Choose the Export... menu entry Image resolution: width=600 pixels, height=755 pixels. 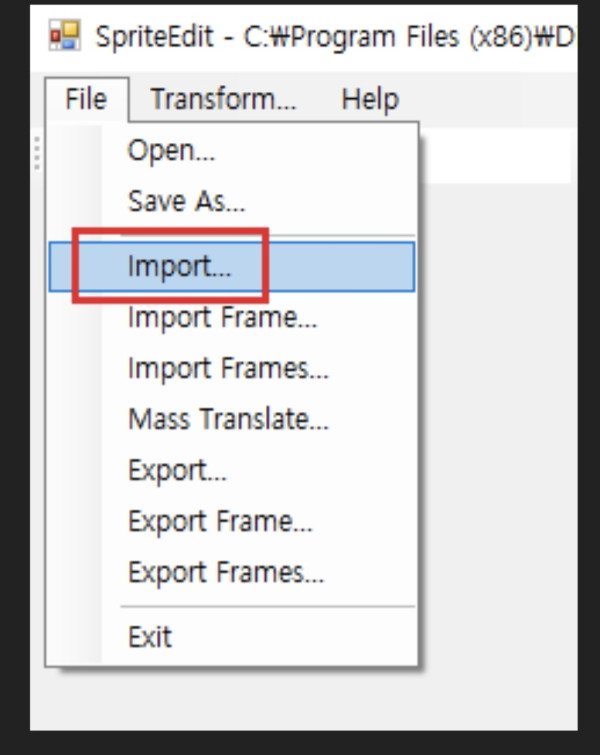(x=177, y=470)
